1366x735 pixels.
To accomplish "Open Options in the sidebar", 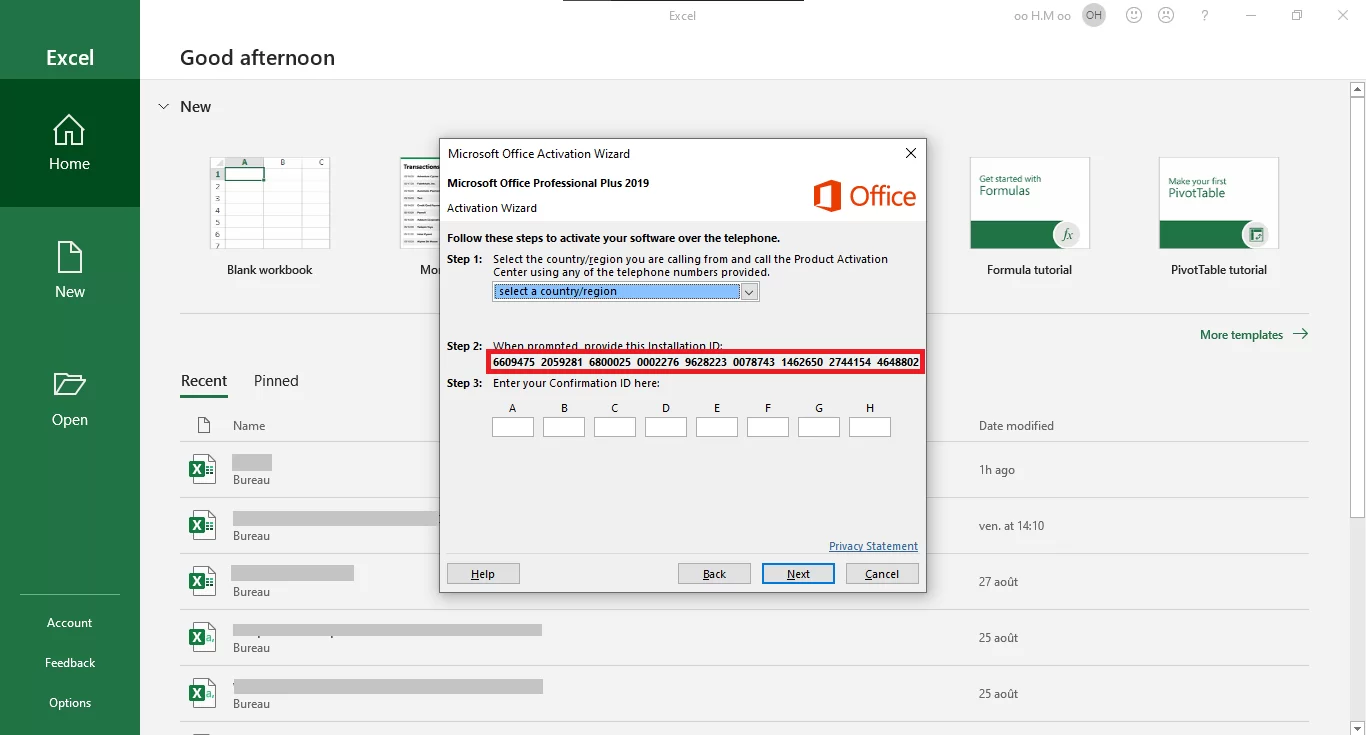I will (69, 703).
